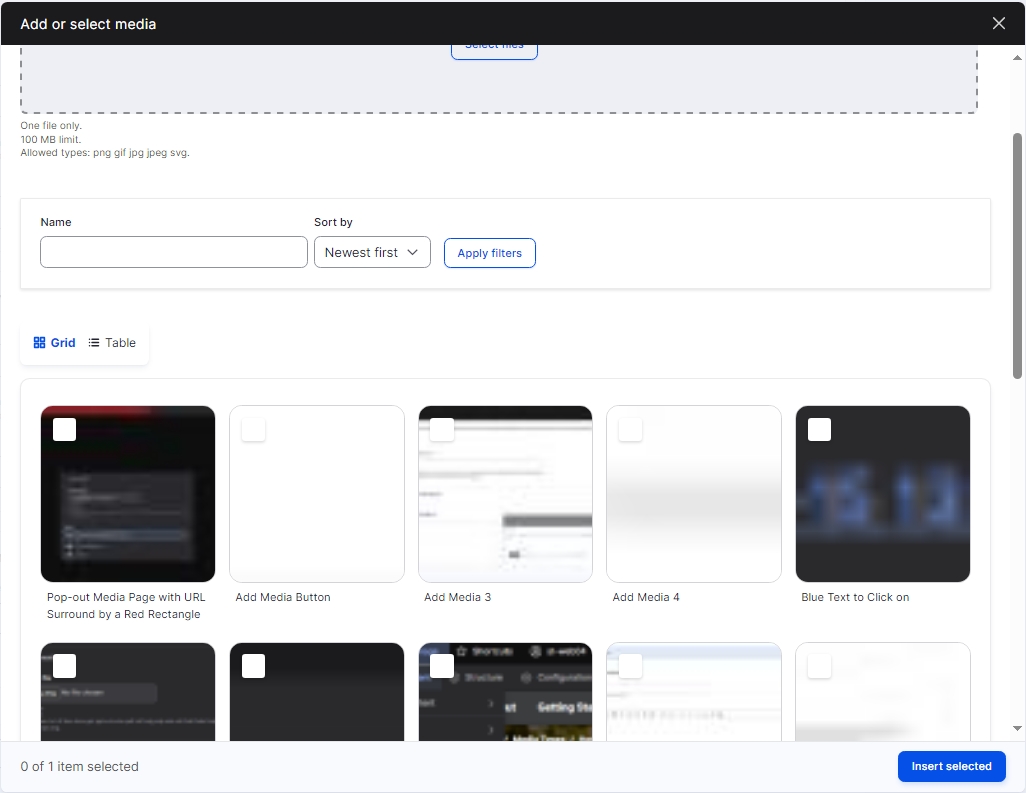The image size is (1026, 793).
Task: Click 'Allowed types: png gif jpg jpeg svg' text
Action: click(x=105, y=153)
